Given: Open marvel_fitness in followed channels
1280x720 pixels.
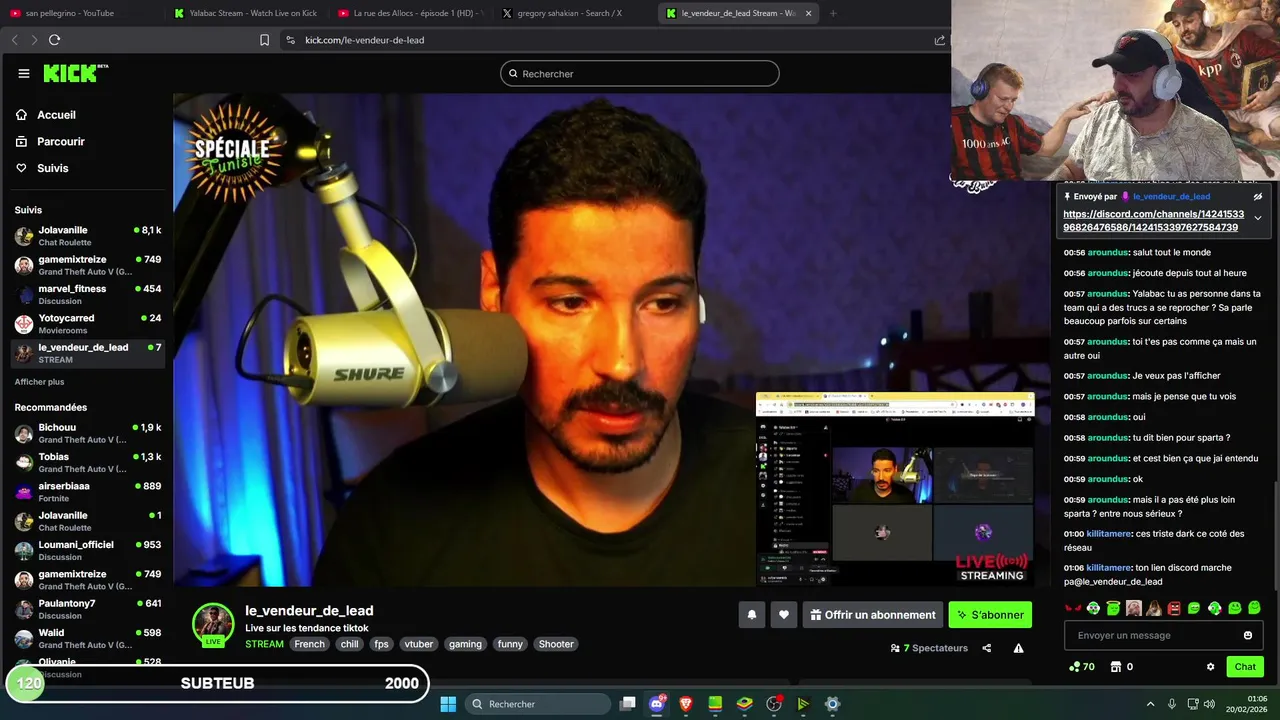Looking at the screenshot, I should coord(88,294).
